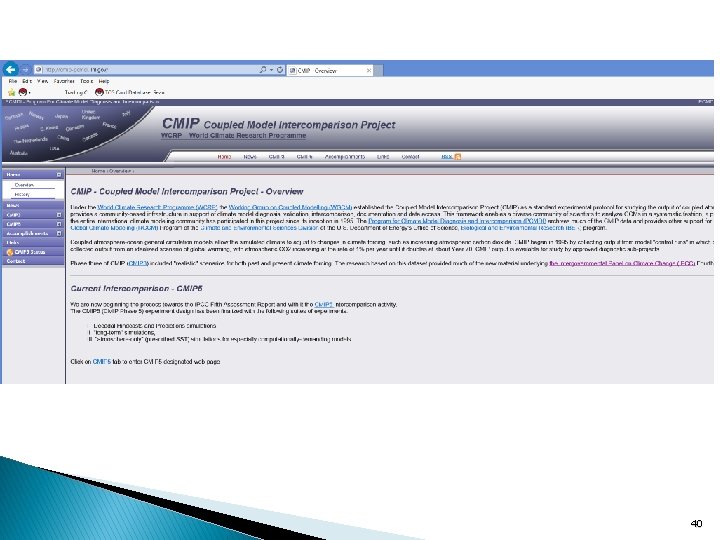Click Home in the breadcrumb trail
The image size is (720, 540).
pos(98,171)
